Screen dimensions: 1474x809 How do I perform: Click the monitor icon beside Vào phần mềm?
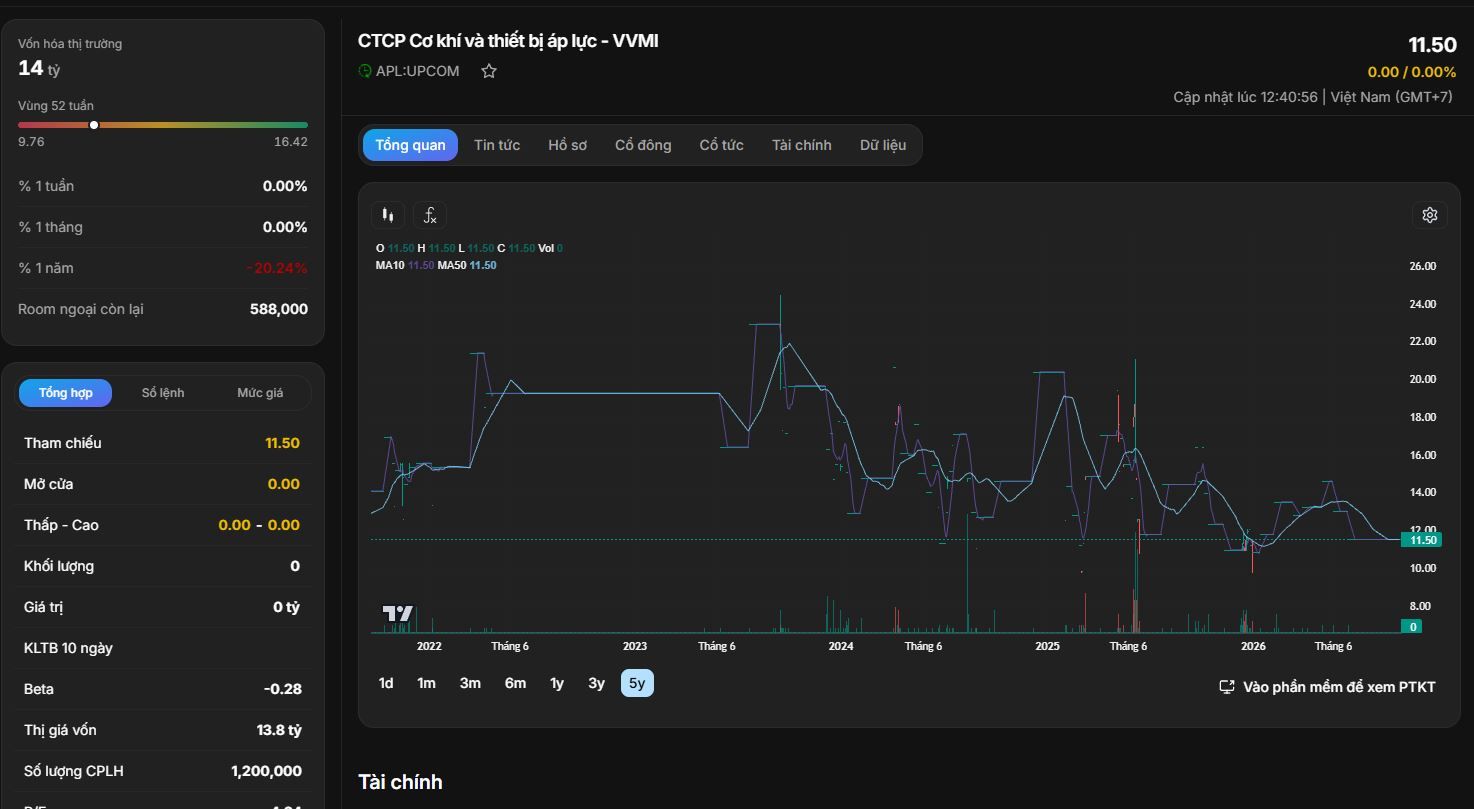(x=1227, y=687)
